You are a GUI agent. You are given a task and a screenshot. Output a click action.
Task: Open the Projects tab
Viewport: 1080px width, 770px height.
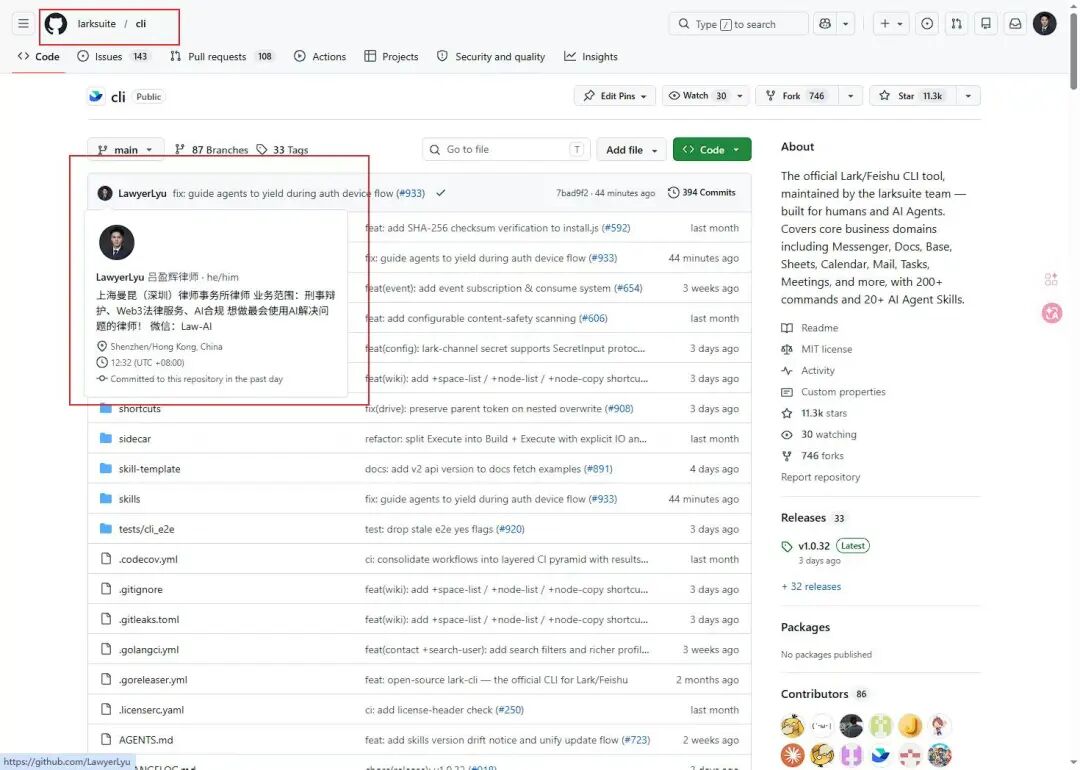pos(391,56)
